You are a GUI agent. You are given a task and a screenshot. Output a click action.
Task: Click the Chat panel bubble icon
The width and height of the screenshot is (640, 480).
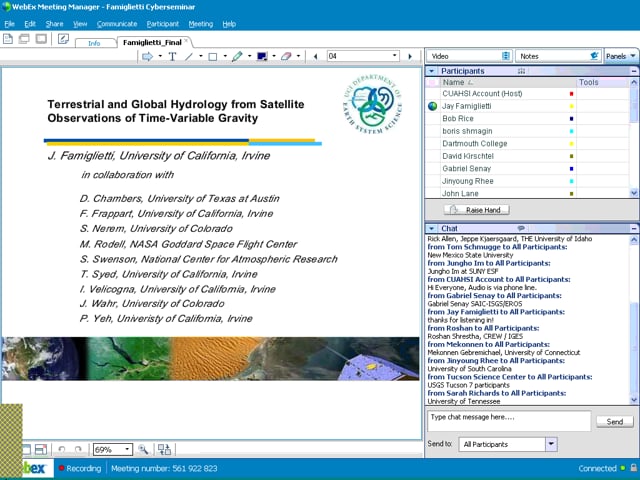[x=521, y=228]
